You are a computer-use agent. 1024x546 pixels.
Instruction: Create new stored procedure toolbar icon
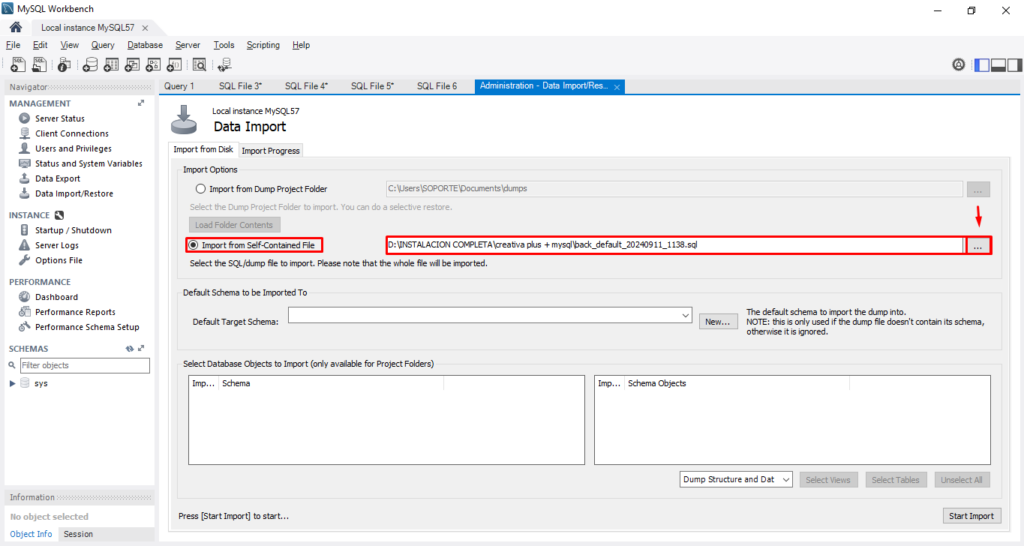153,65
